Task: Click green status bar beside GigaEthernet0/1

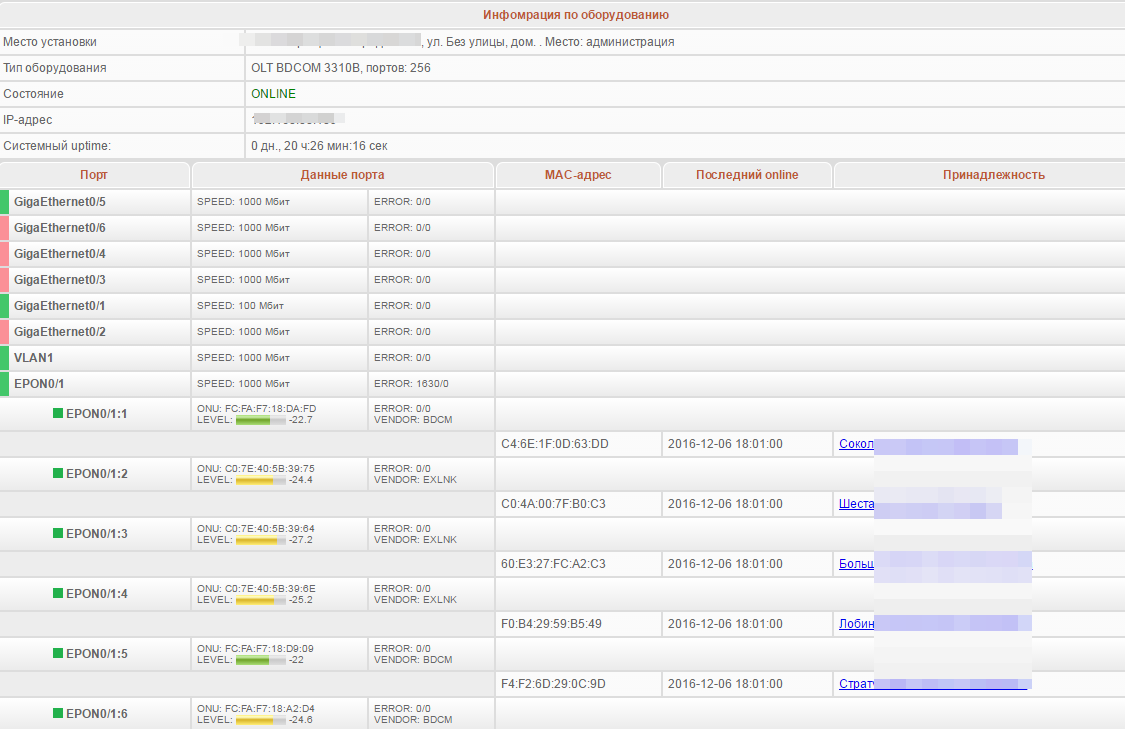Action: click(x=4, y=306)
